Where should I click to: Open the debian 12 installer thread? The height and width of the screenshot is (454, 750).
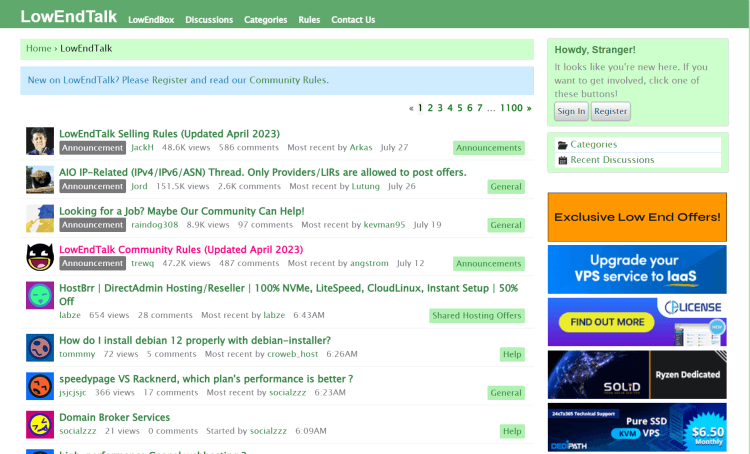pos(195,341)
